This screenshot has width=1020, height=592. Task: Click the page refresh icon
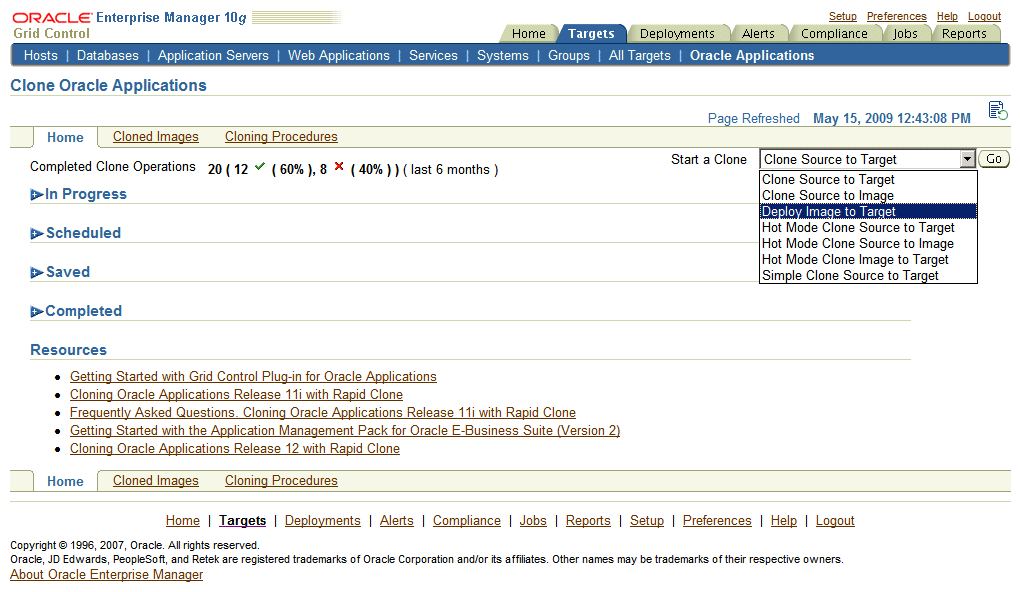[x=998, y=111]
